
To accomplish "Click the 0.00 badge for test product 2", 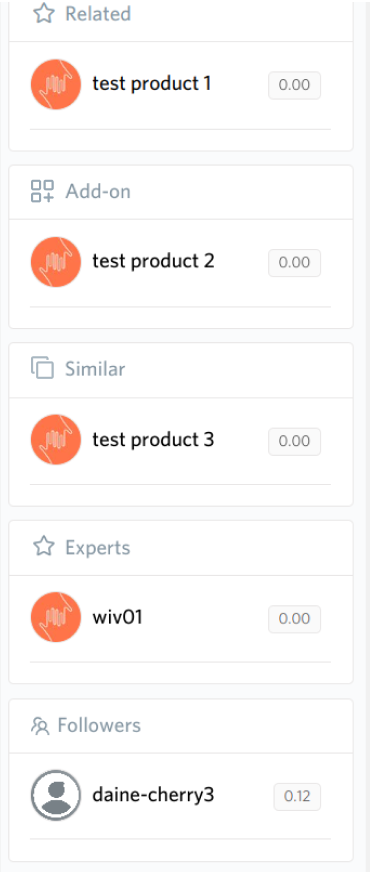I will tap(294, 262).
